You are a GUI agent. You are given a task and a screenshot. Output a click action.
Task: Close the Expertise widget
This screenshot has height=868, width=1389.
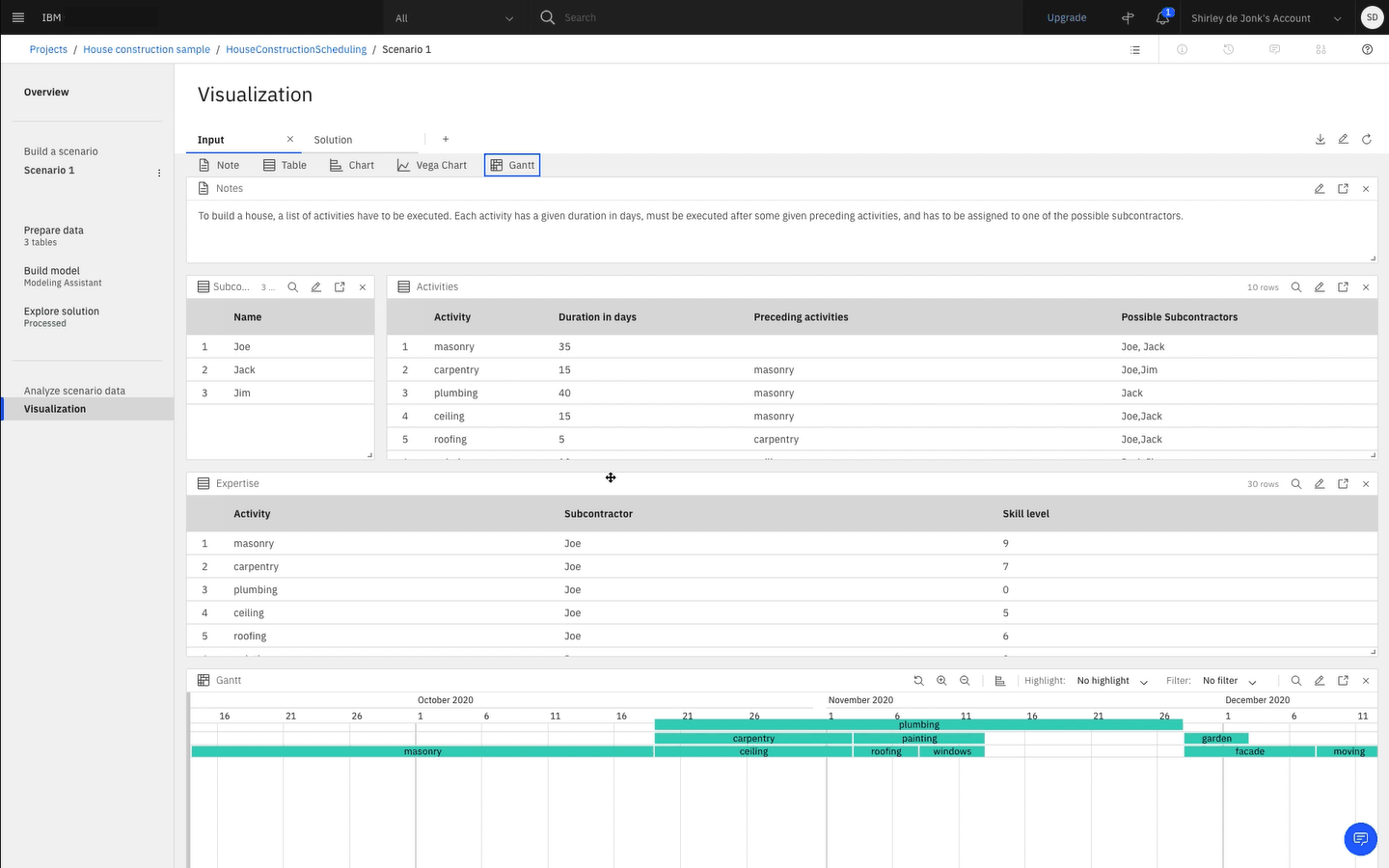pos(1366,484)
